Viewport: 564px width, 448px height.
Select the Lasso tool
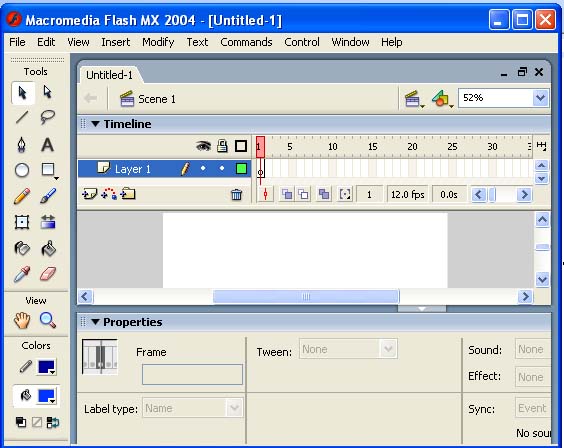pos(47,117)
